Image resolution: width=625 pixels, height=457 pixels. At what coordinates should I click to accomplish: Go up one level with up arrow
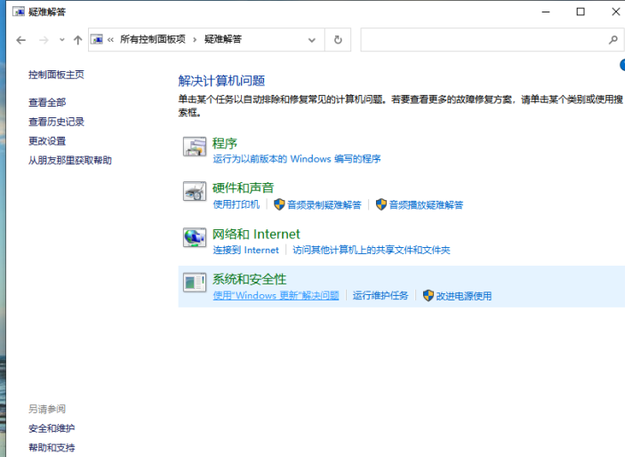tap(78, 40)
